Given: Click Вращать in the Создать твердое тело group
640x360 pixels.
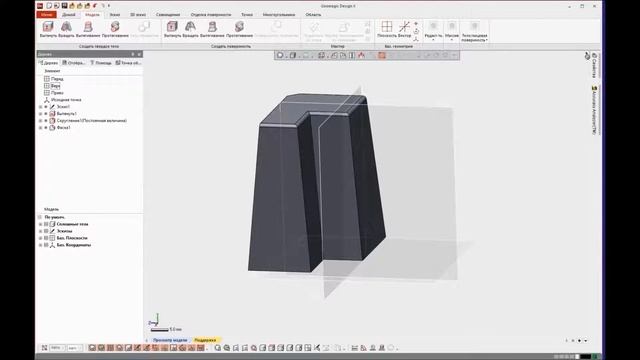Looking at the screenshot, I should coord(66,30).
